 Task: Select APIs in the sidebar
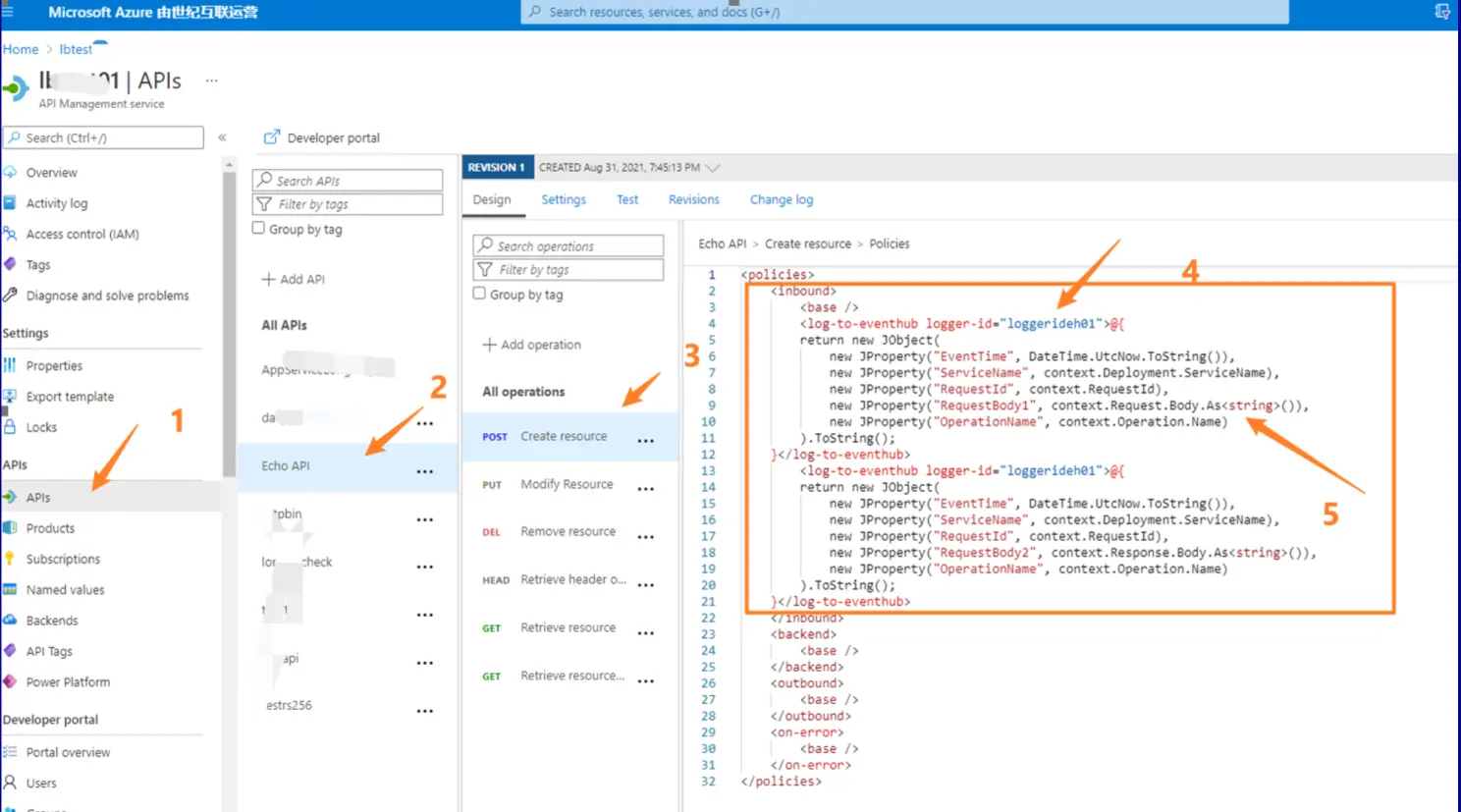tap(37, 498)
